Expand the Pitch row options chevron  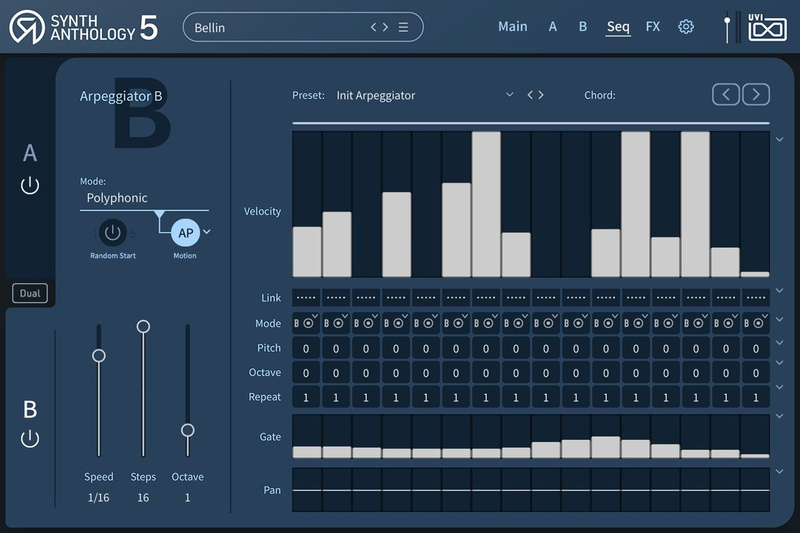[x=780, y=343]
